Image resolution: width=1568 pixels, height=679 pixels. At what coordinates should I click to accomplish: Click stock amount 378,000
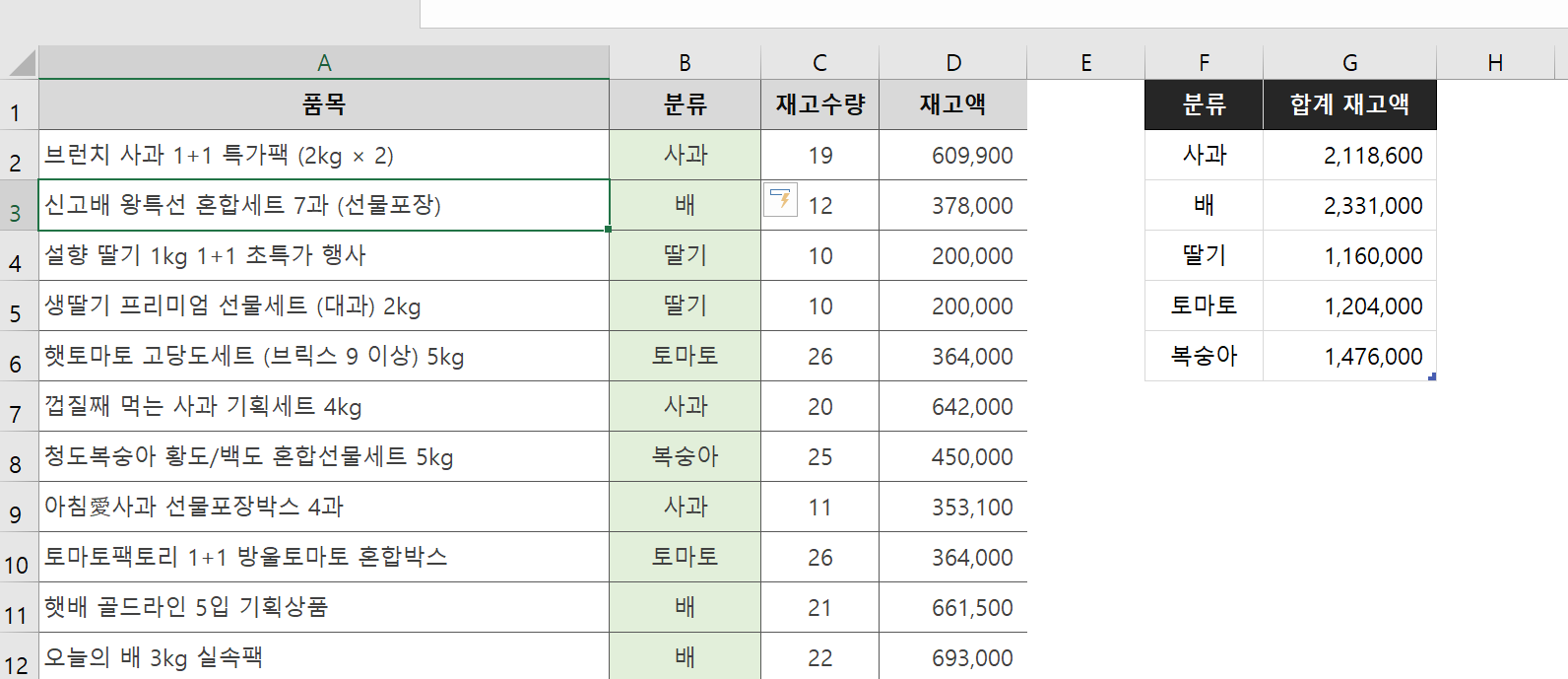[953, 205]
